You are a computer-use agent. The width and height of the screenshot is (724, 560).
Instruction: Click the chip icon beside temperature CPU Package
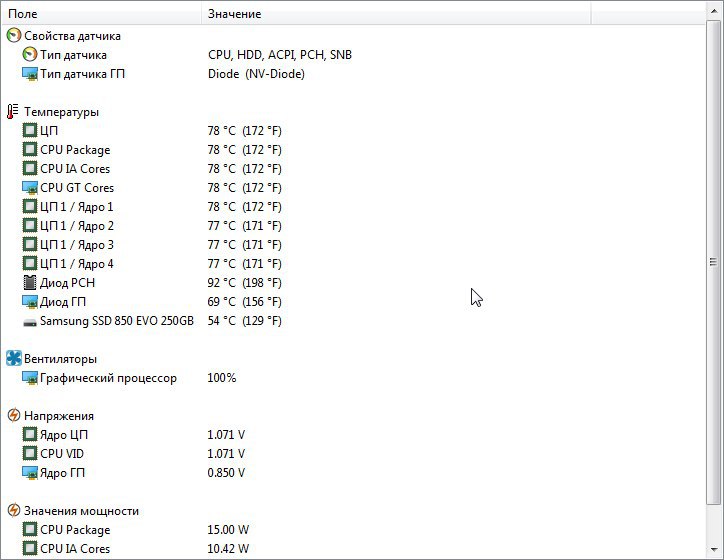pyautogui.click(x=30, y=150)
